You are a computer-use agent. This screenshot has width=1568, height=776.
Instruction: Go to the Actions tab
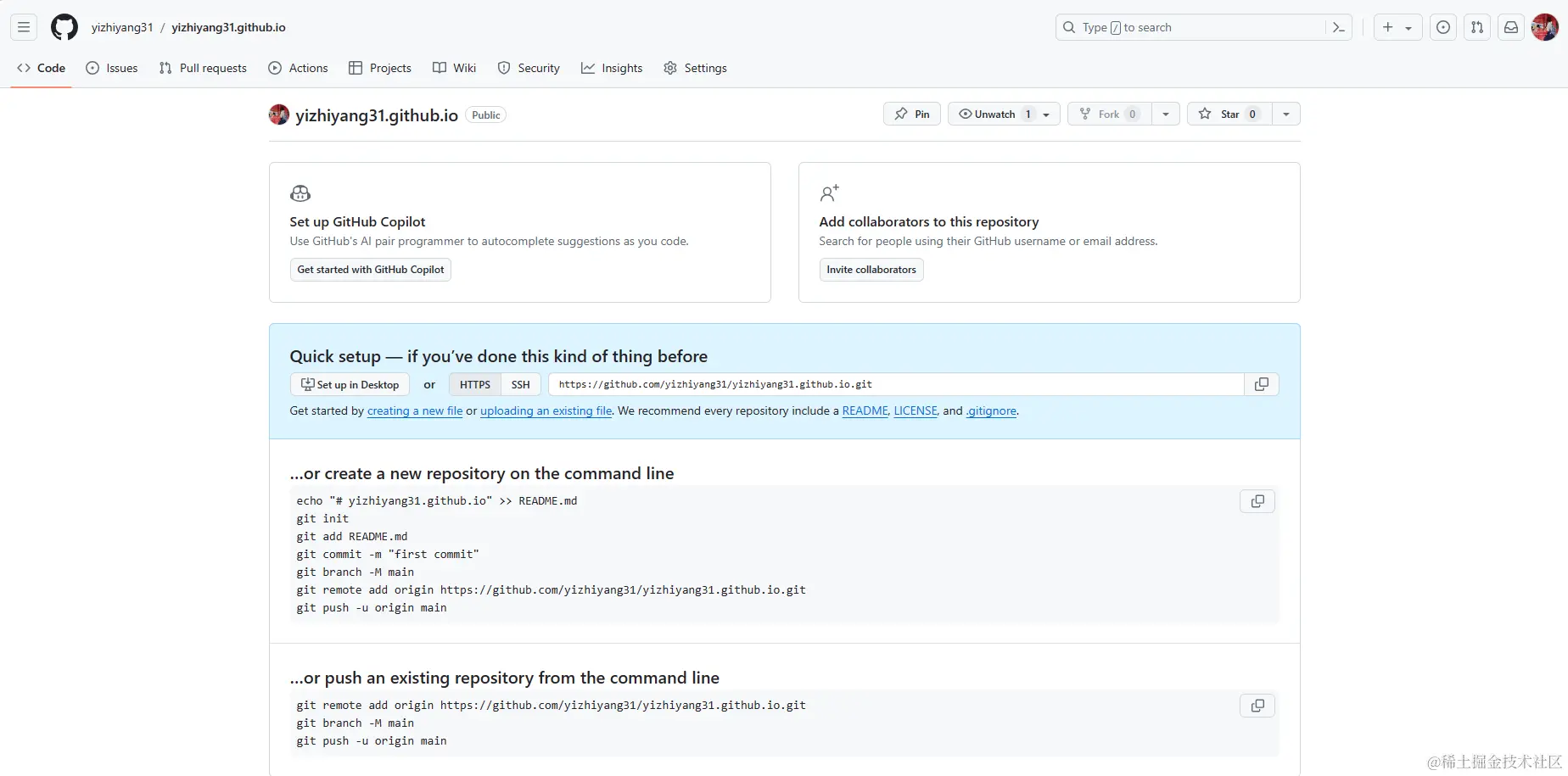(298, 68)
